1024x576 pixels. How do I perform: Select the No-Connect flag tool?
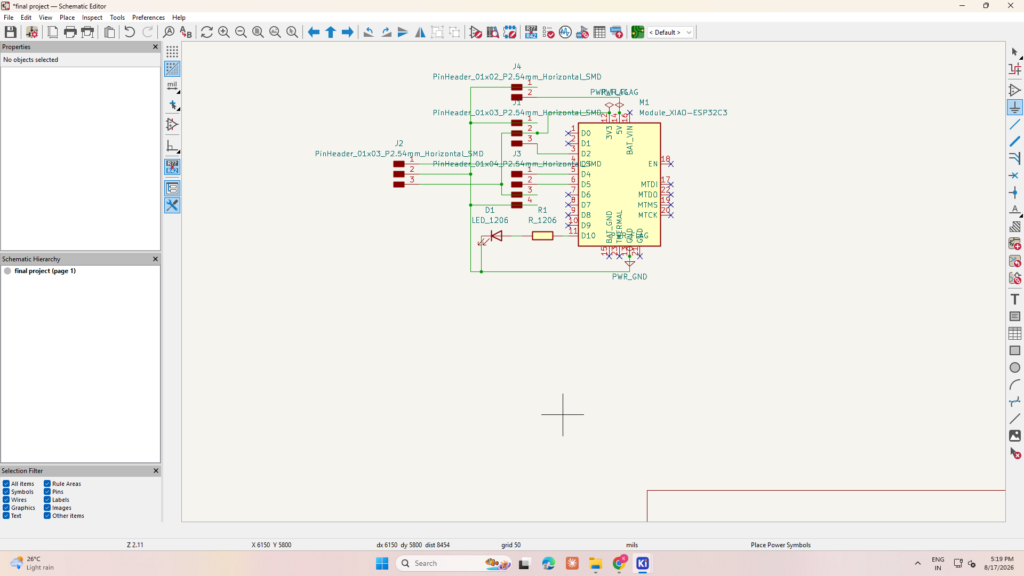(1014, 176)
